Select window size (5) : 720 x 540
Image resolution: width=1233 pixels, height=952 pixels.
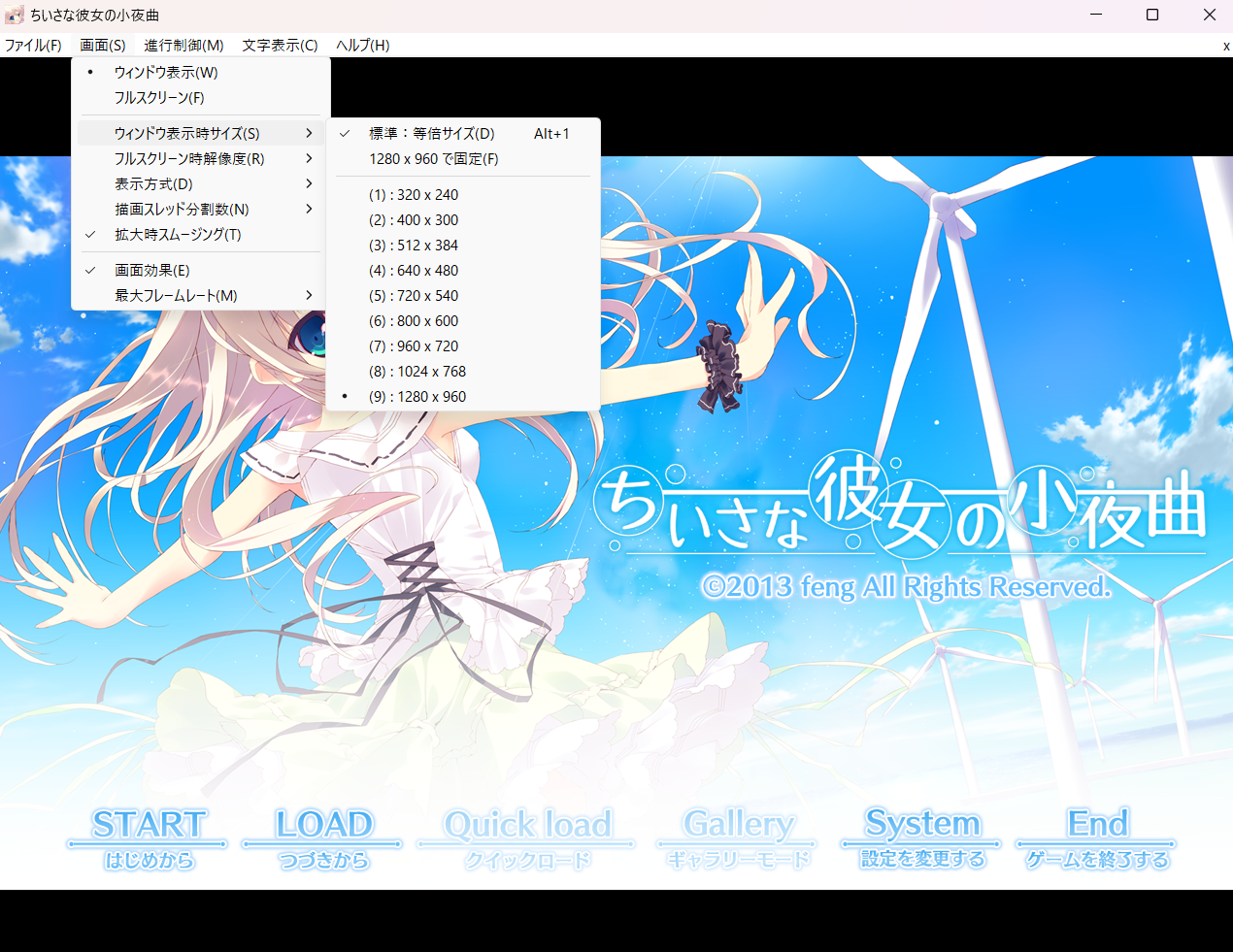(463, 296)
